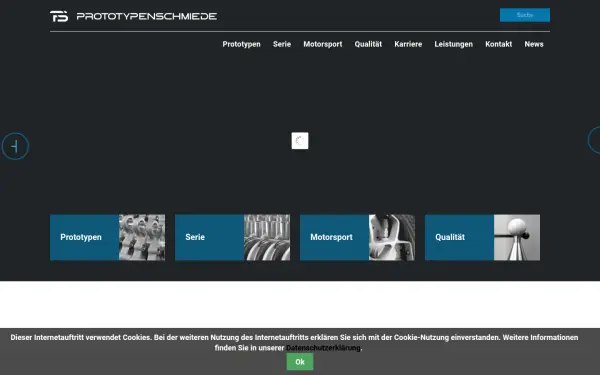The width and height of the screenshot is (600, 375).
Task: Go to the Kontakt page
Action: 499,44
